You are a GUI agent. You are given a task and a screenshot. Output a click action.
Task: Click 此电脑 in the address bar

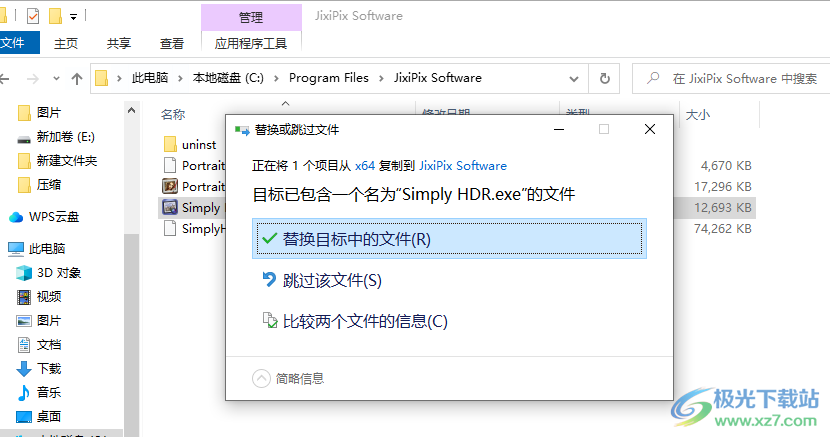coord(150,78)
